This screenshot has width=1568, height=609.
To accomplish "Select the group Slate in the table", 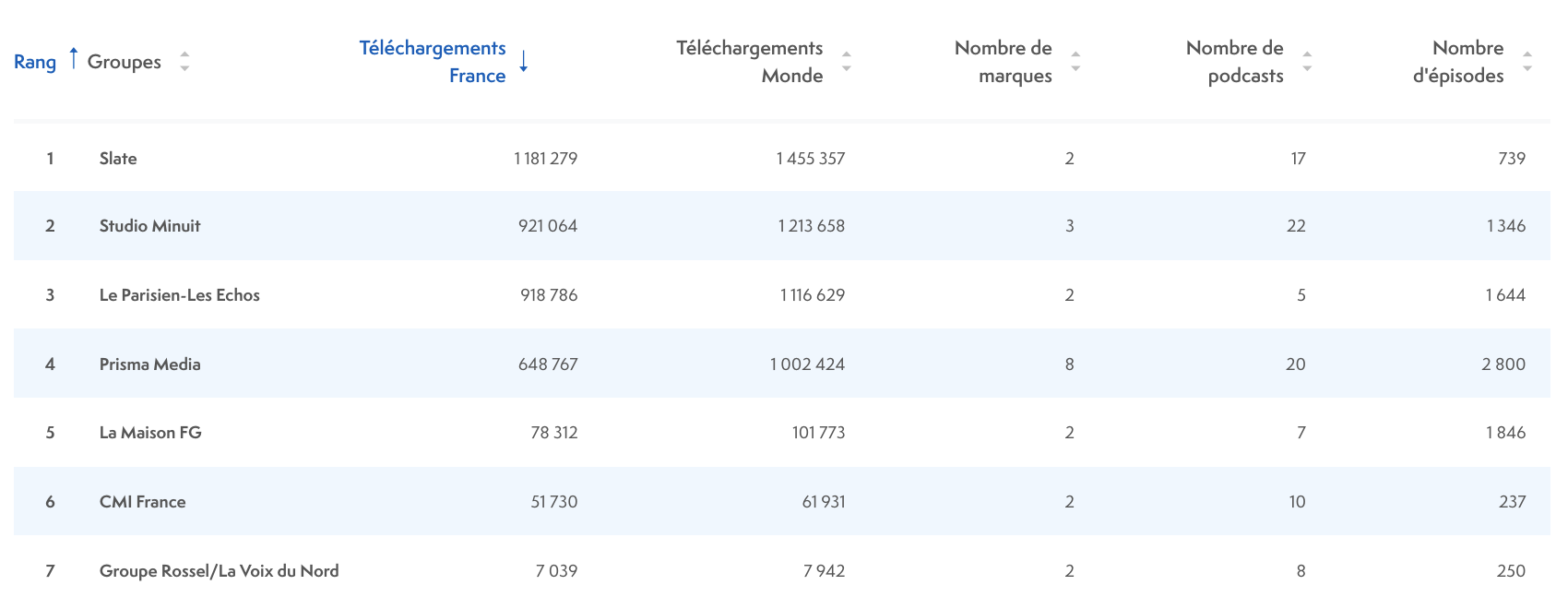I will coord(119,158).
